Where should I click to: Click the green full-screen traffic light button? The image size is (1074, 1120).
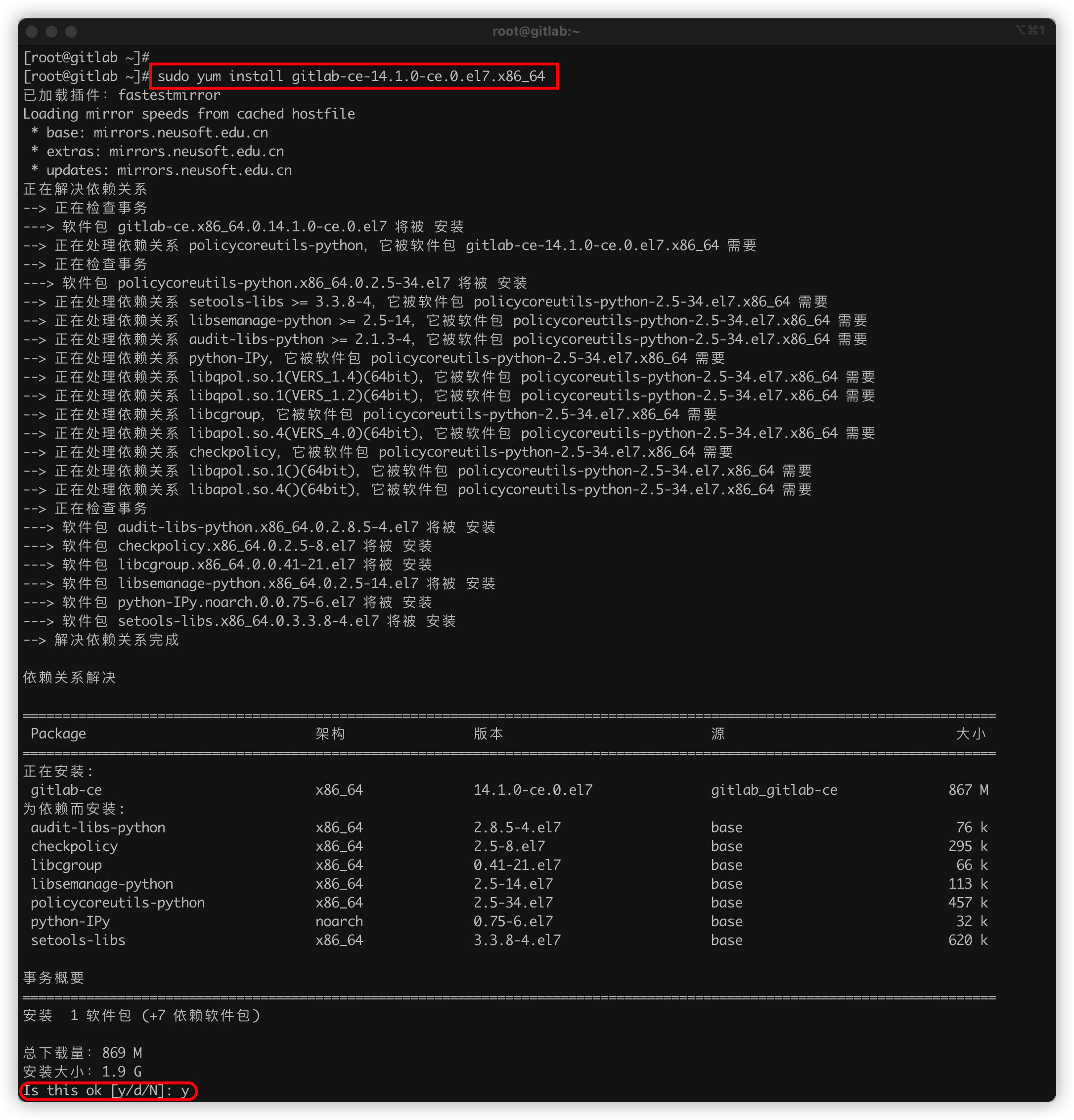(x=70, y=32)
